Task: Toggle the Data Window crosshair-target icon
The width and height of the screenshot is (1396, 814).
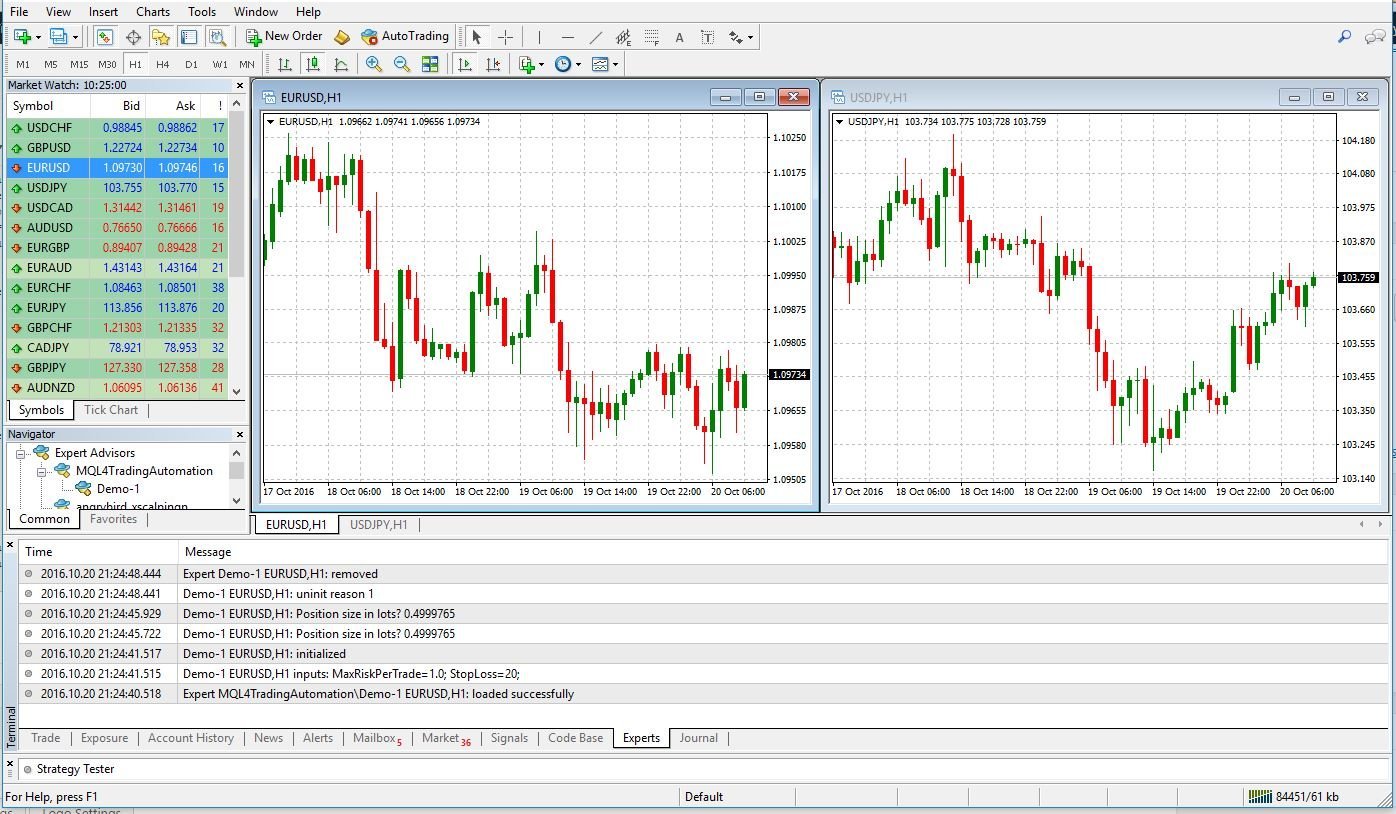Action: (132, 37)
